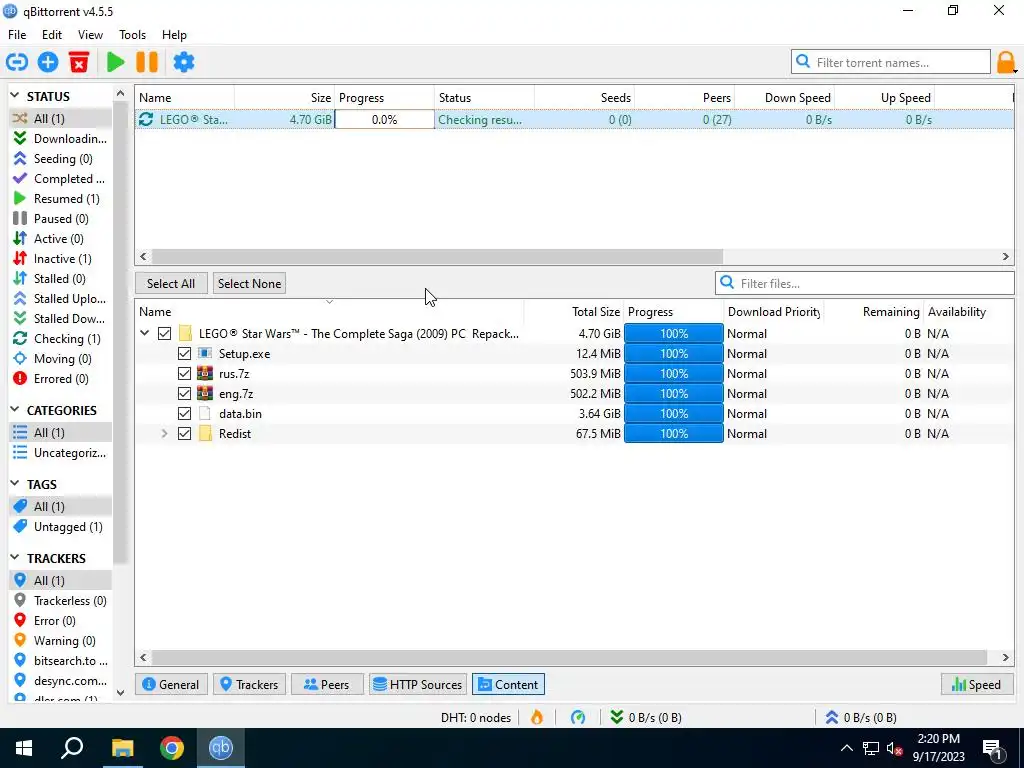Click the Select None button
Image resolution: width=1024 pixels, height=768 pixels.
click(249, 283)
